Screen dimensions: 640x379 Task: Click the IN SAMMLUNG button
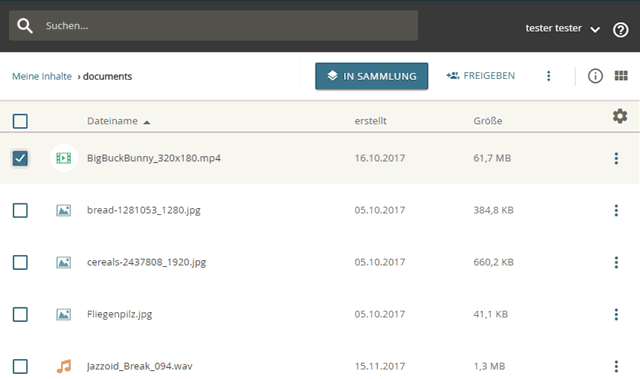coord(371,76)
